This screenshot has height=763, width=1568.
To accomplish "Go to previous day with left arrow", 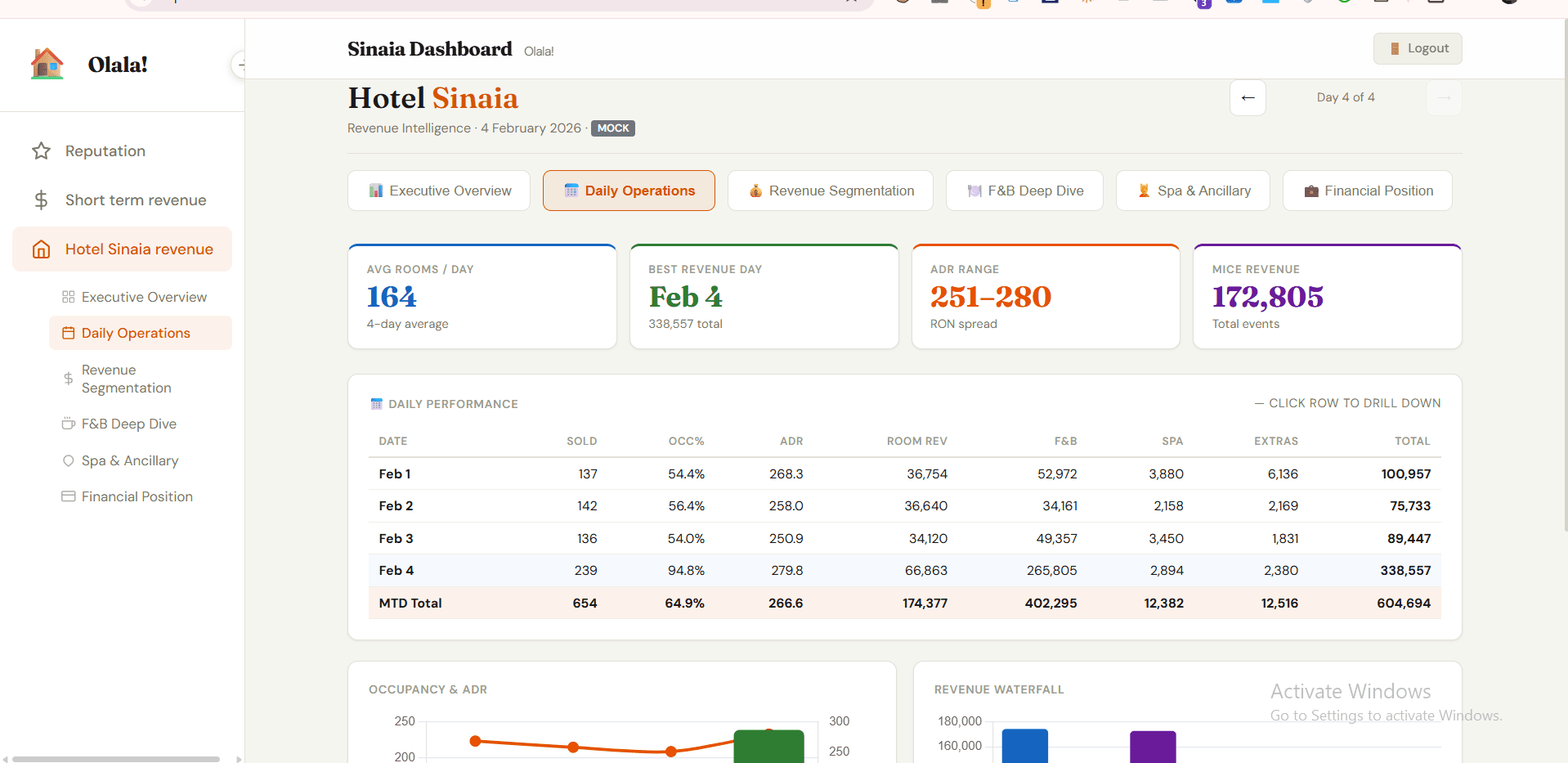I will [1248, 98].
